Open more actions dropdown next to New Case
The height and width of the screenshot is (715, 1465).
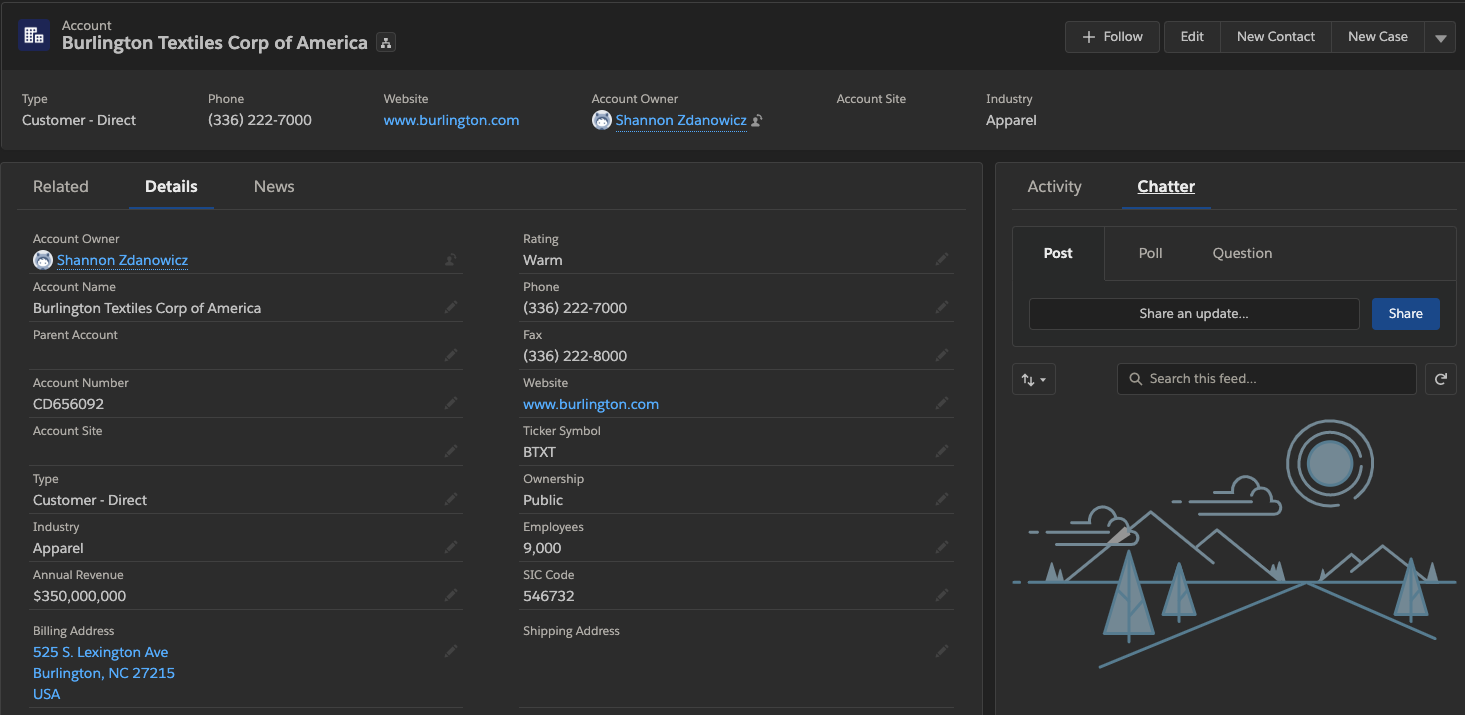tap(1440, 37)
